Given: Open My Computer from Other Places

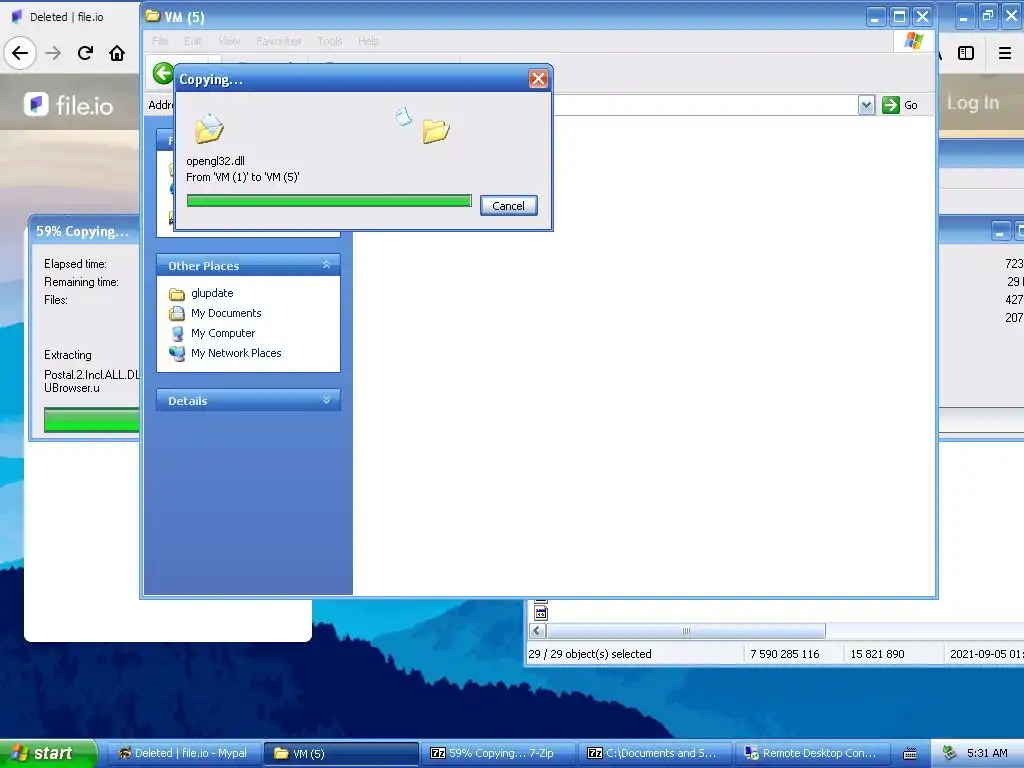Looking at the screenshot, I should (223, 333).
